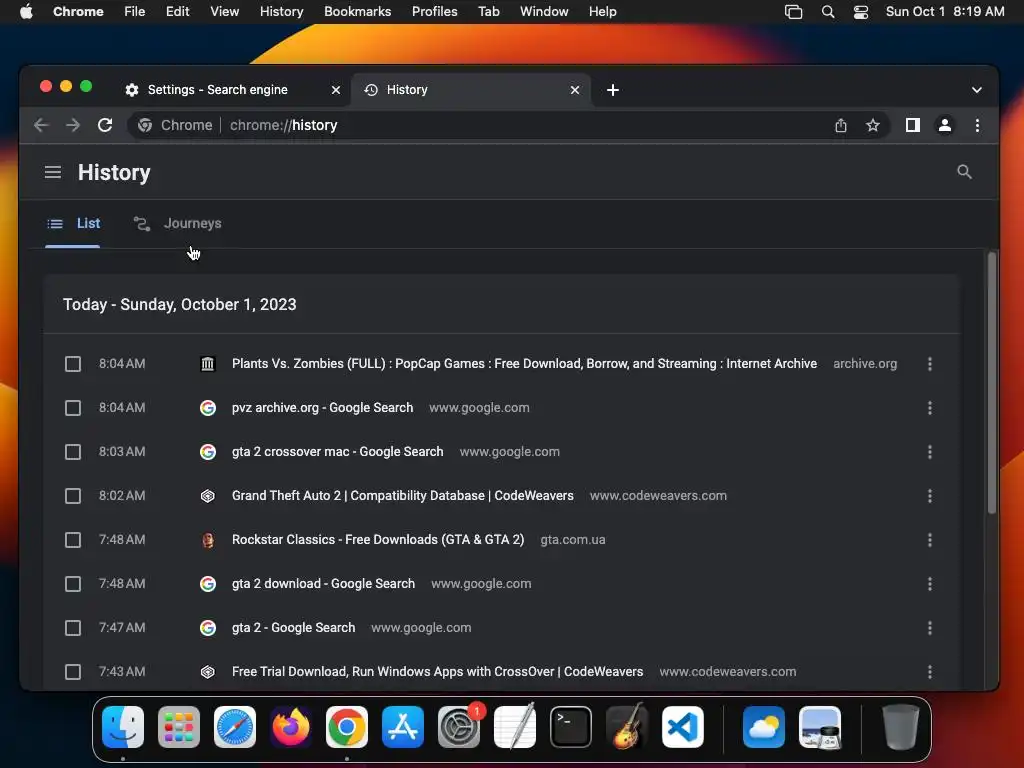Close the History tab
1024x768 pixels.
click(575, 90)
